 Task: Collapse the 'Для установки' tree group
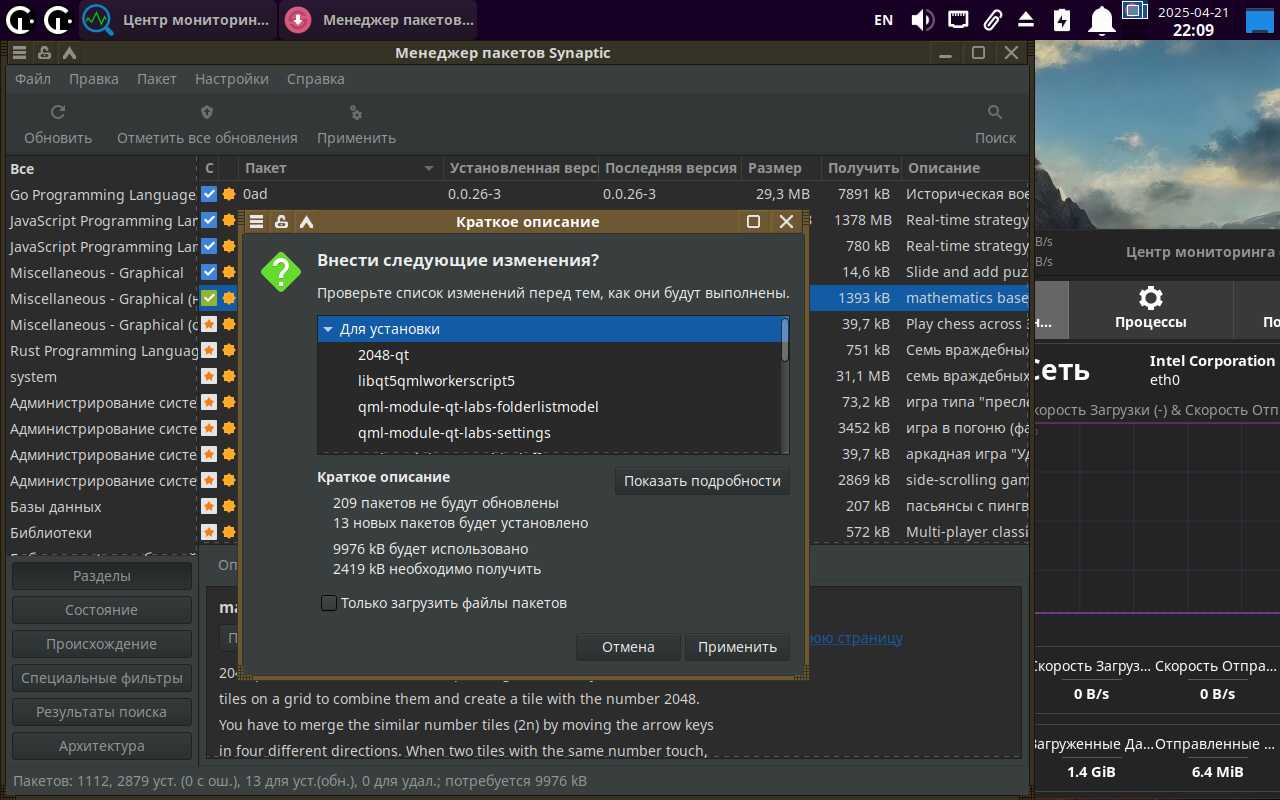[328, 329]
